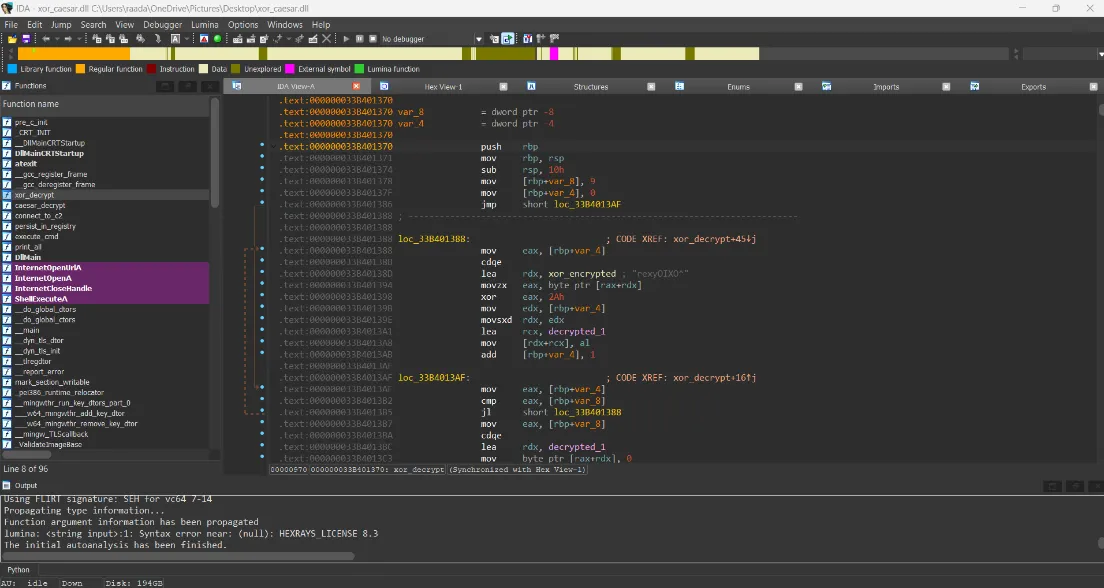This screenshot has height=588, width=1104.
Task: Click the Lumina function green color swatch
Action: [x=359, y=69]
